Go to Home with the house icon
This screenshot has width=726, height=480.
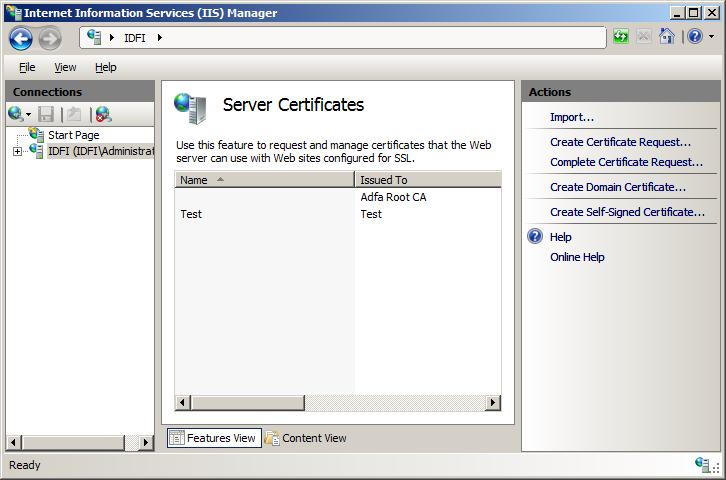pos(666,36)
